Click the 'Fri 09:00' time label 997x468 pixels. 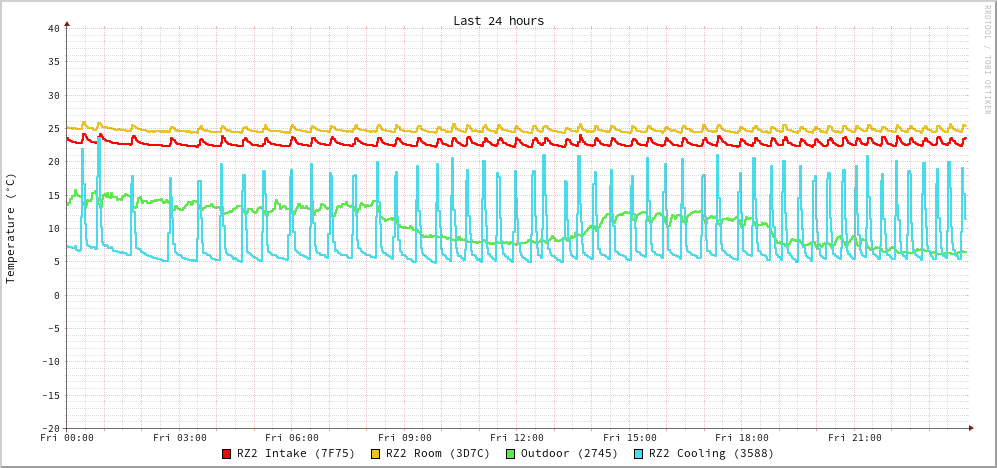(x=404, y=437)
